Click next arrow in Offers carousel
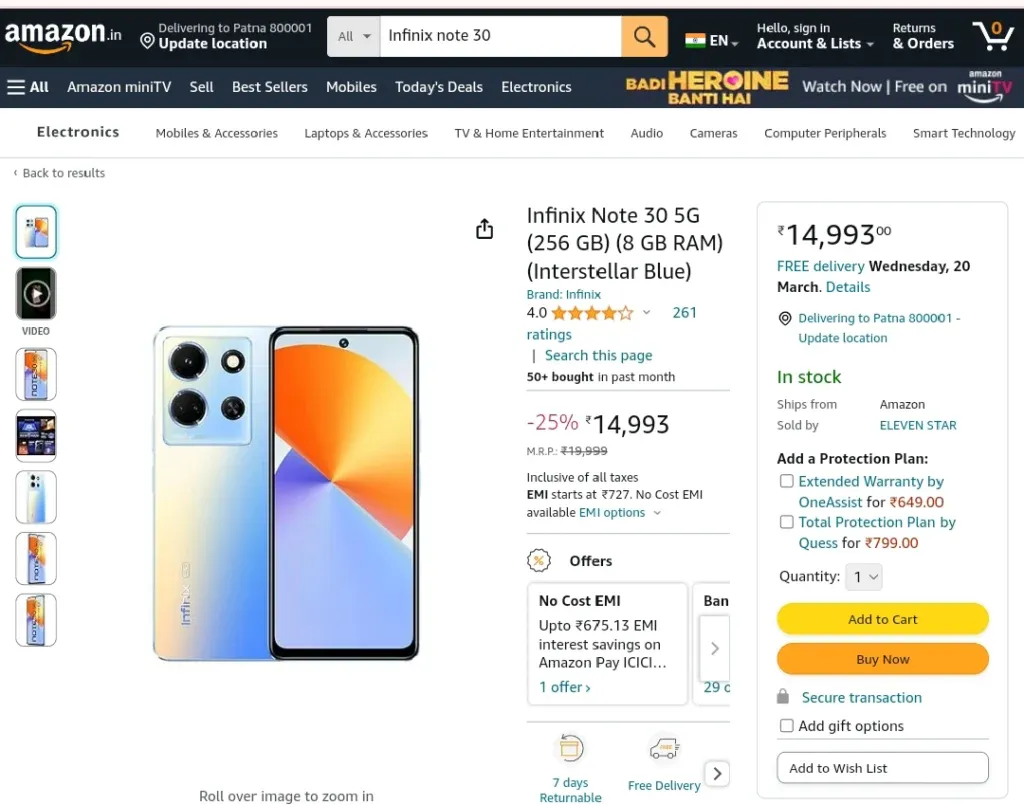The width and height of the screenshot is (1024, 805). [714, 648]
